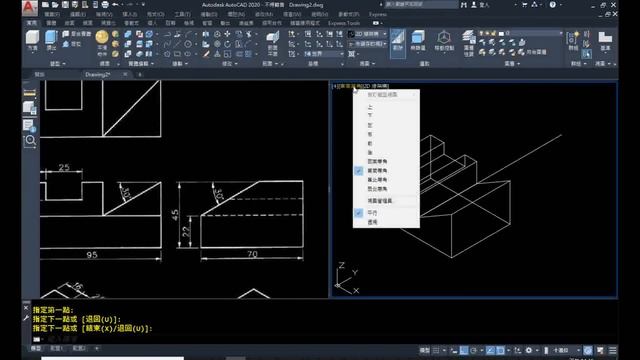Toggle layer on/off light bulb in layer dropdown
The image size is (640, 360).
tap(482, 33)
